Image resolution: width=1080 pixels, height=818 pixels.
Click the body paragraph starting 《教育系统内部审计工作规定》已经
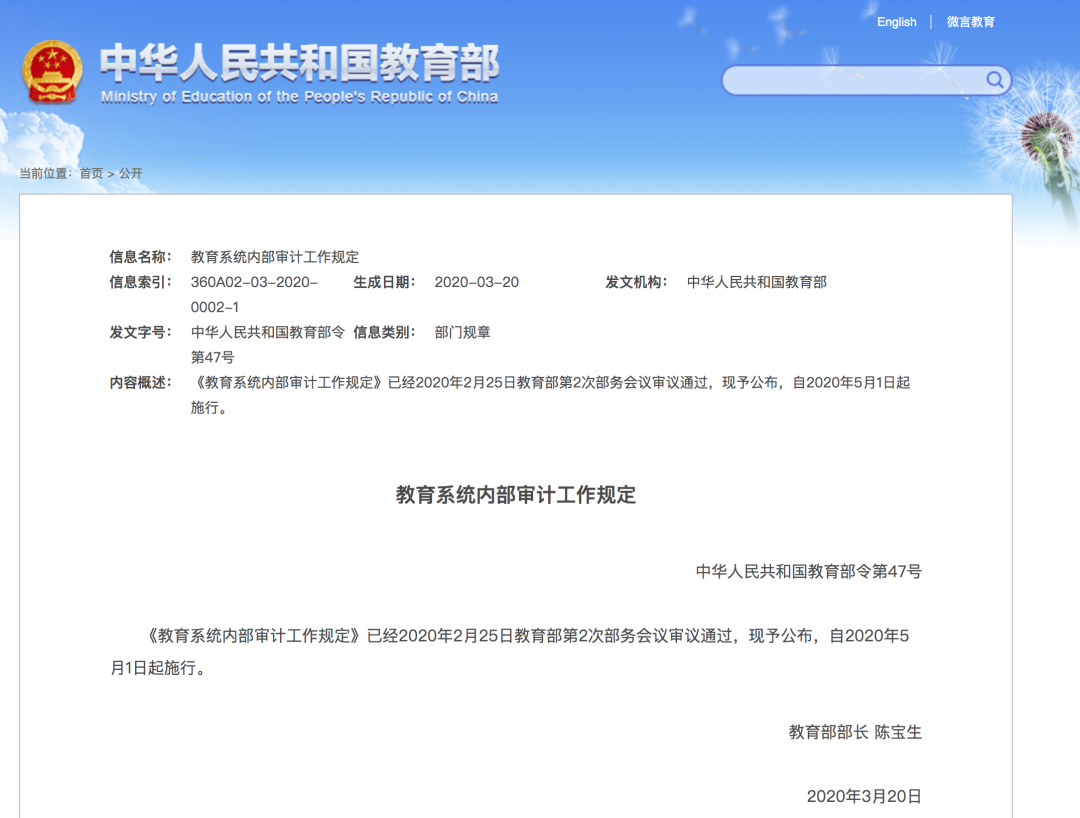(x=510, y=651)
